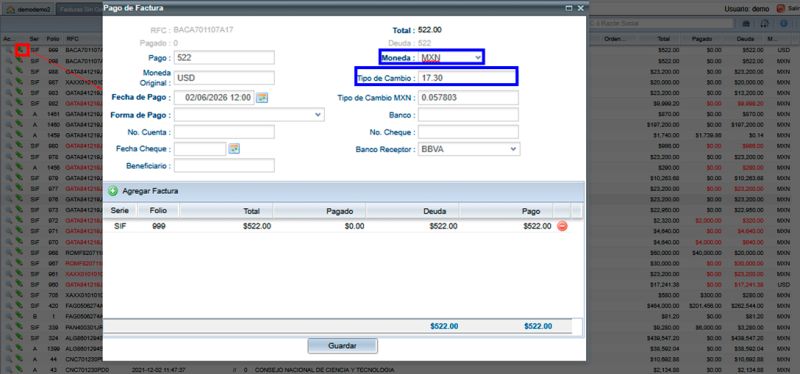This screenshot has width=800, height=374.
Task: Click the background Deuda column header
Action: click(744, 39)
